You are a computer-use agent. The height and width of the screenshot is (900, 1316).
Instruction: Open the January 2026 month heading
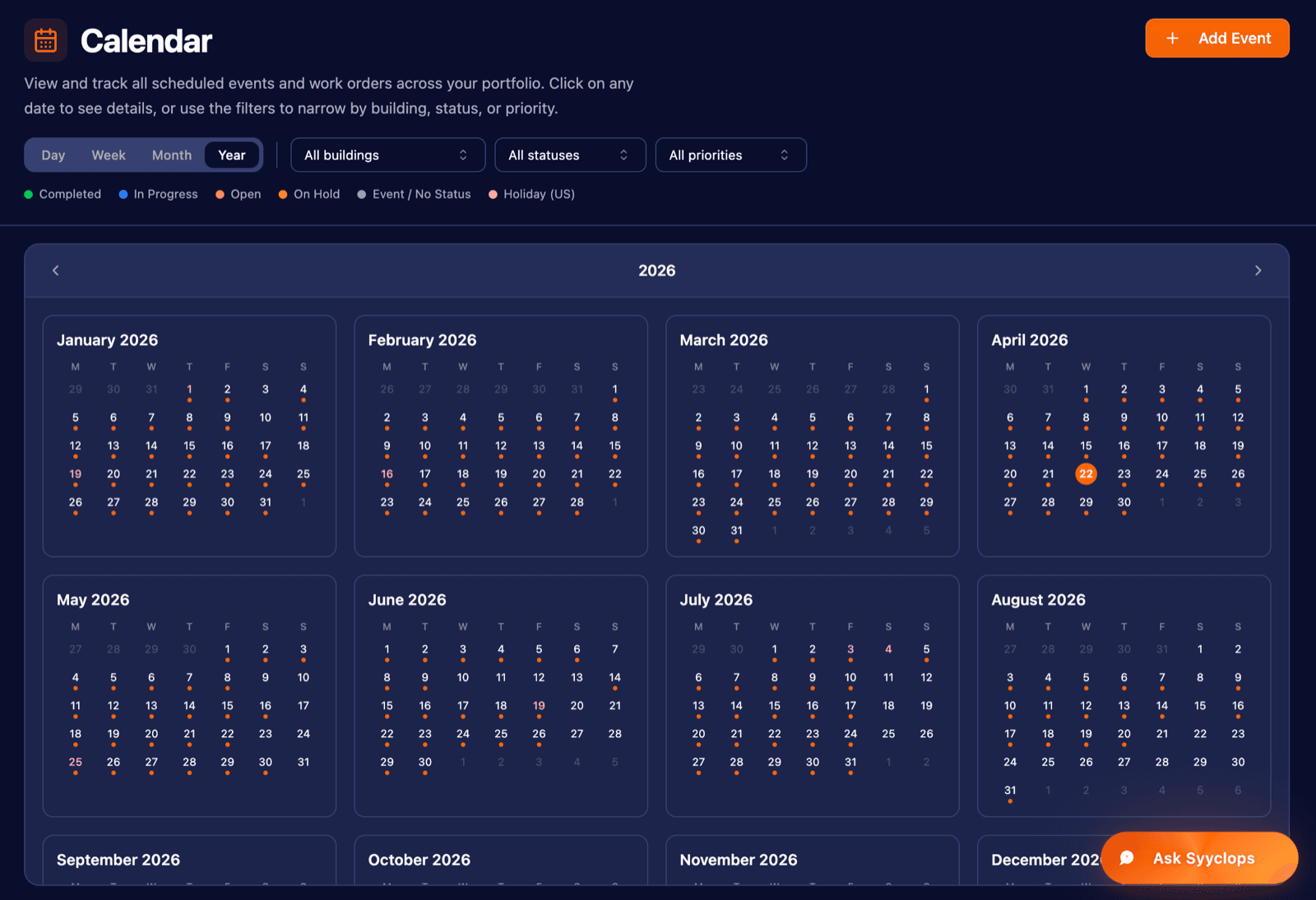[x=107, y=340]
